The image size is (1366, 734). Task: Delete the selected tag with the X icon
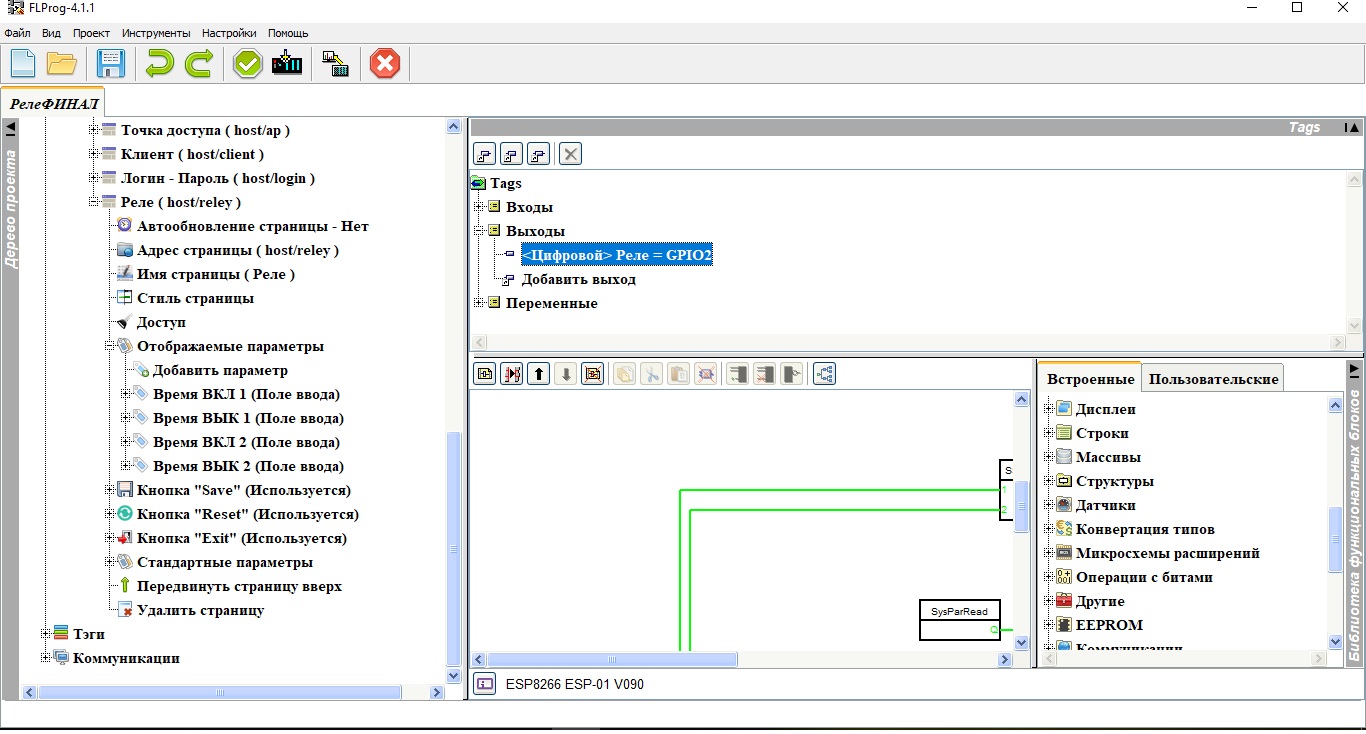click(x=570, y=154)
